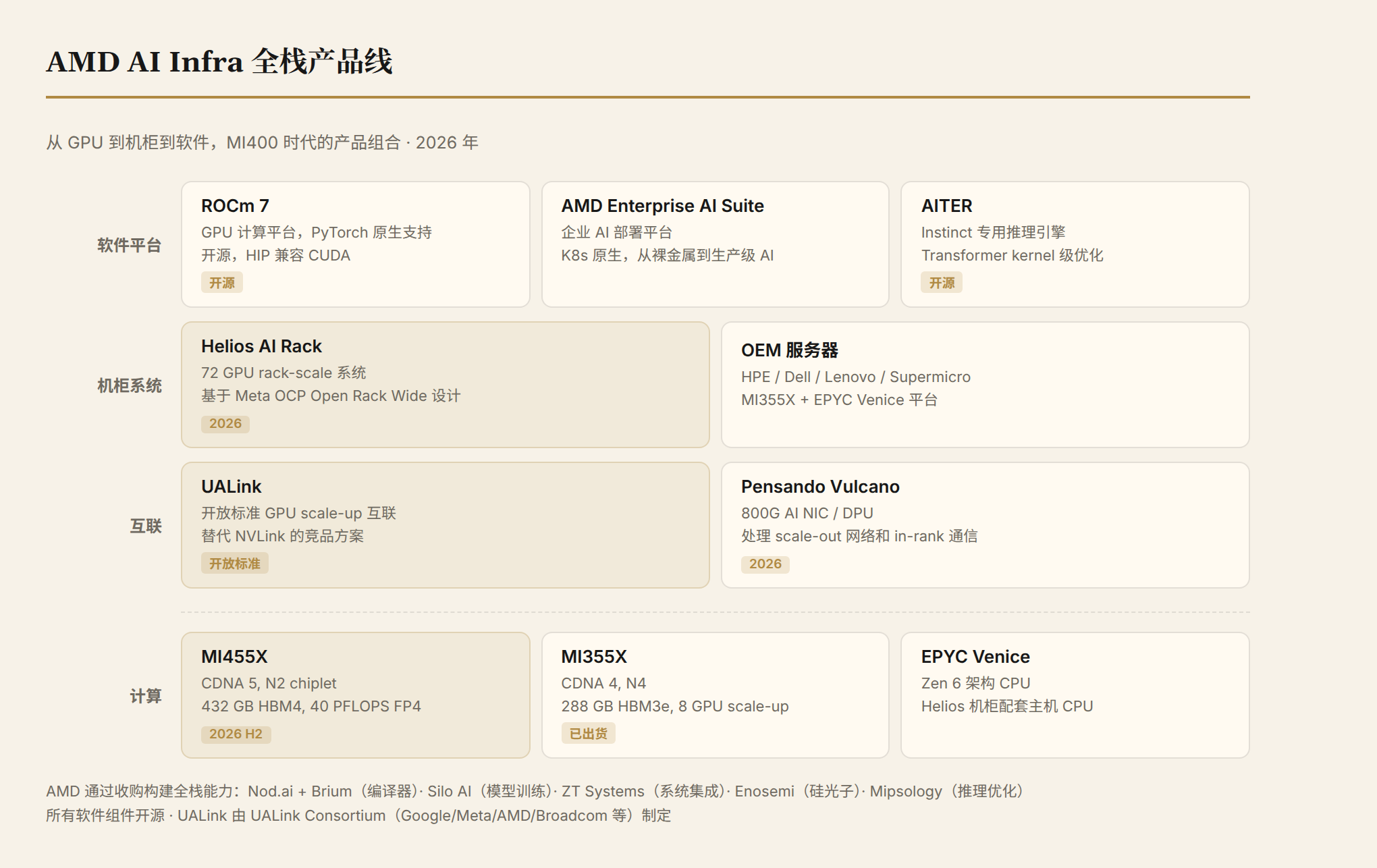Click text '800G AI NIC / DPU'

pos(807,513)
